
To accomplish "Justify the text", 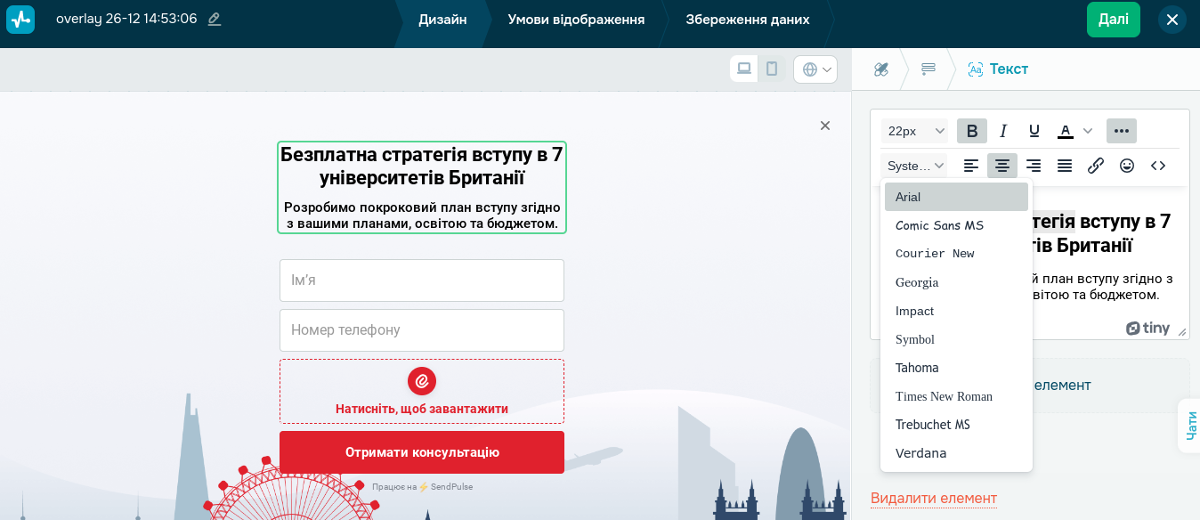I will 1065,166.
